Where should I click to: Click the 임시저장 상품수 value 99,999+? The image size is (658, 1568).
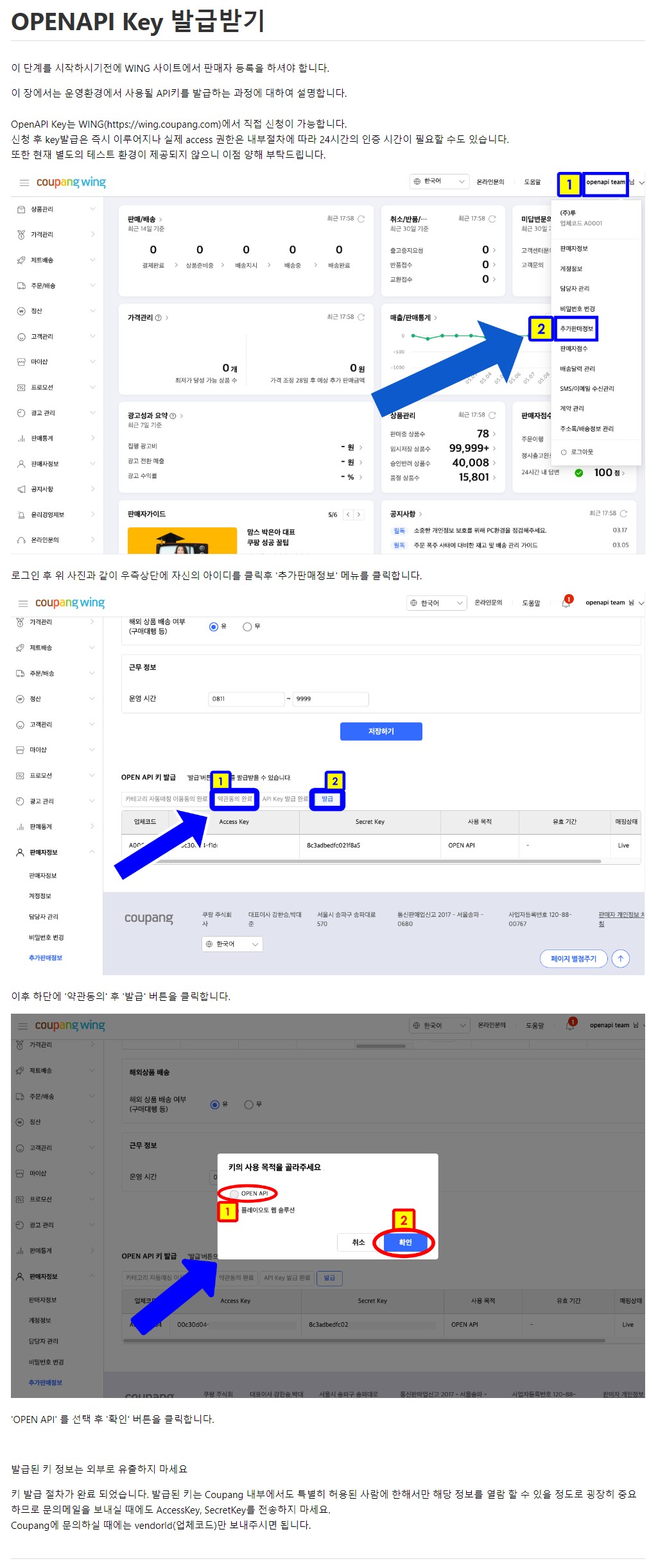(469, 448)
